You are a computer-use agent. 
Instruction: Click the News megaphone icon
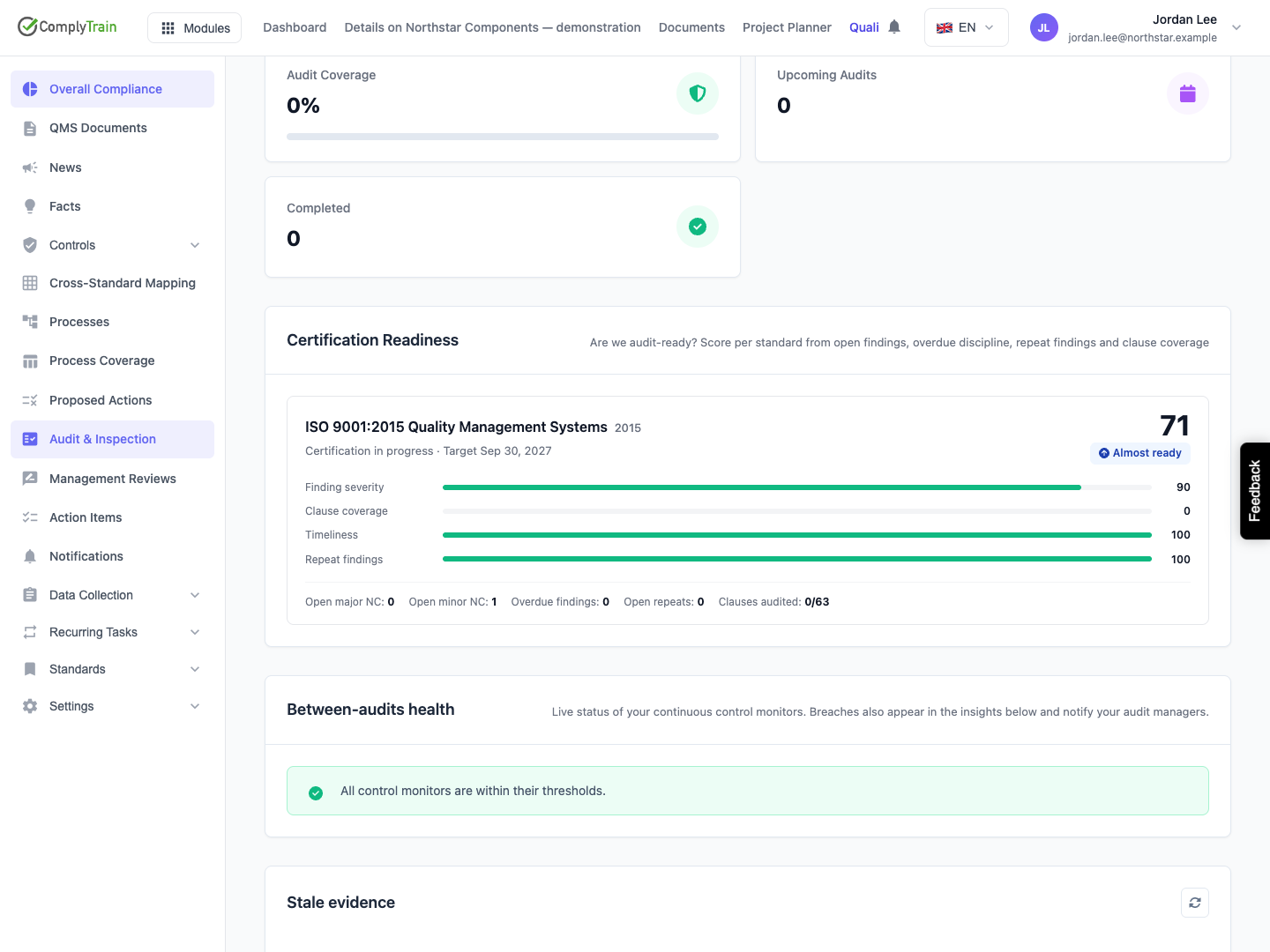(30, 167)
